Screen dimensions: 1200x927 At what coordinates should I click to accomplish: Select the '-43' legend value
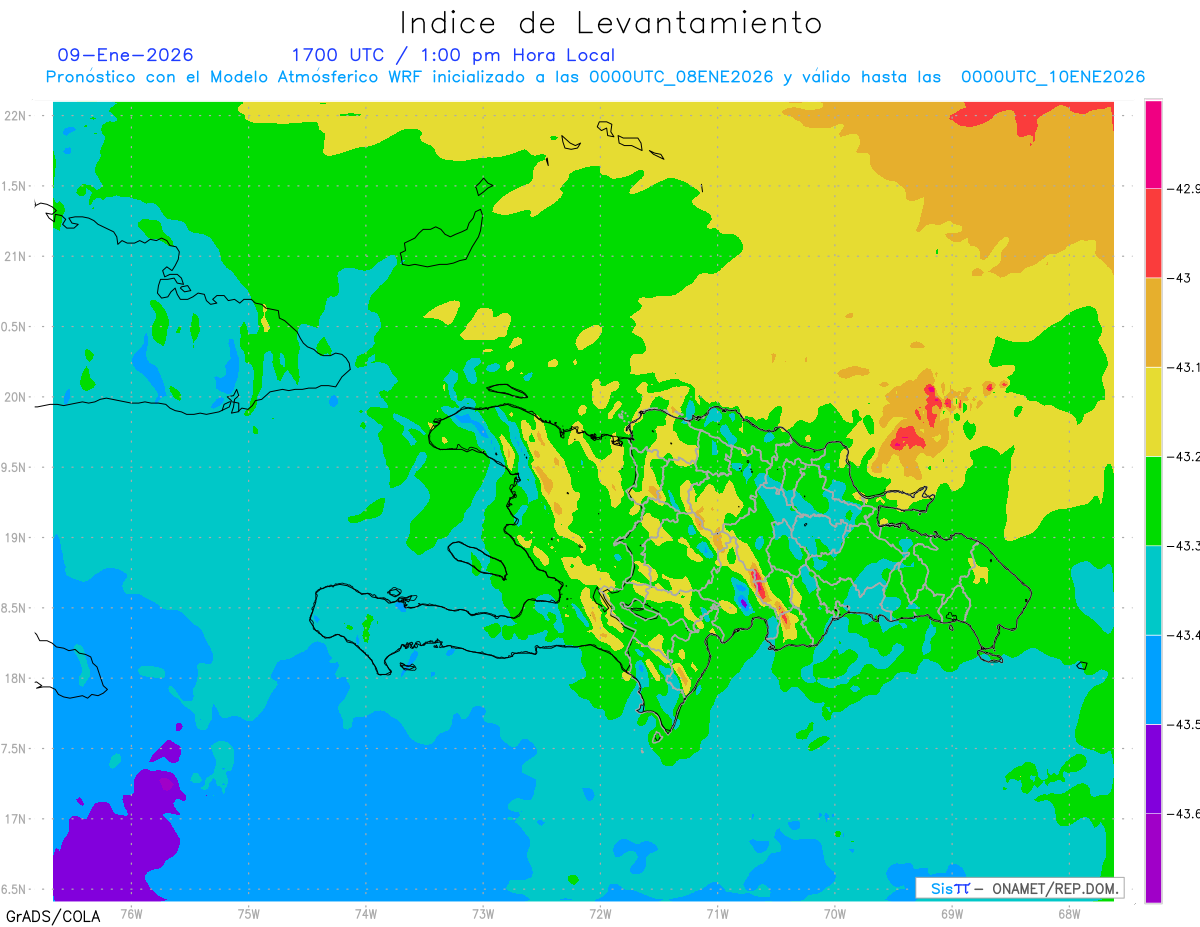(1181, 277)
